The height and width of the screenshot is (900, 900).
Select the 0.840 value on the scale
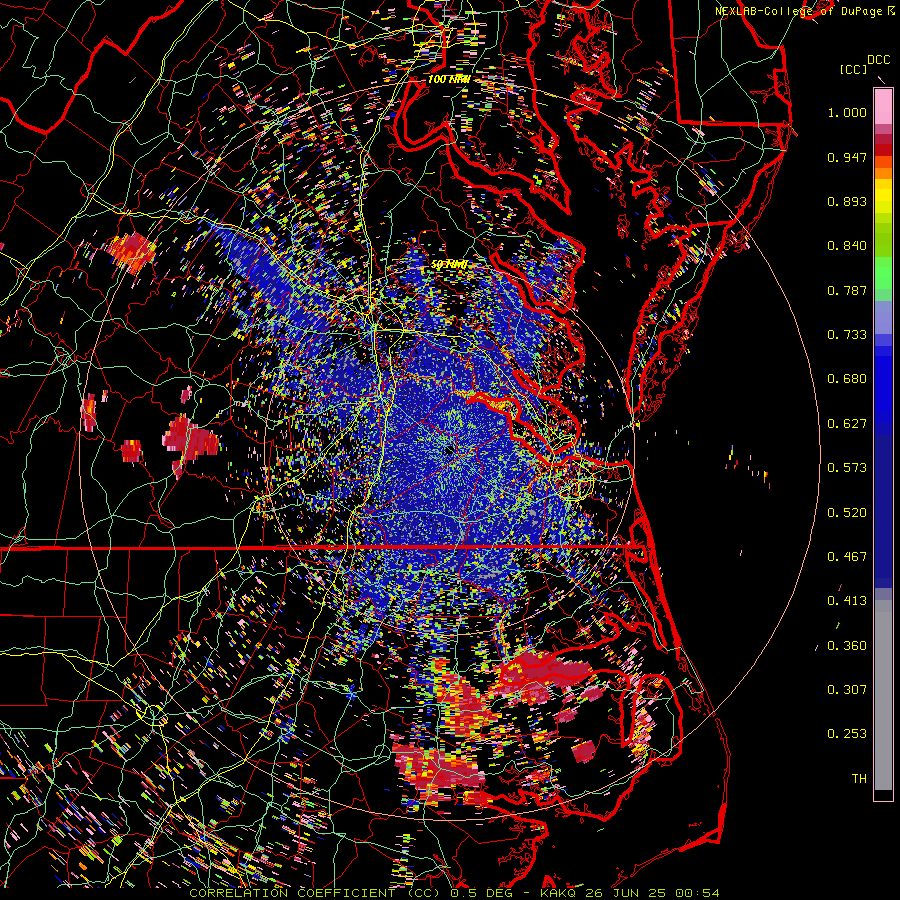point(847,246)
